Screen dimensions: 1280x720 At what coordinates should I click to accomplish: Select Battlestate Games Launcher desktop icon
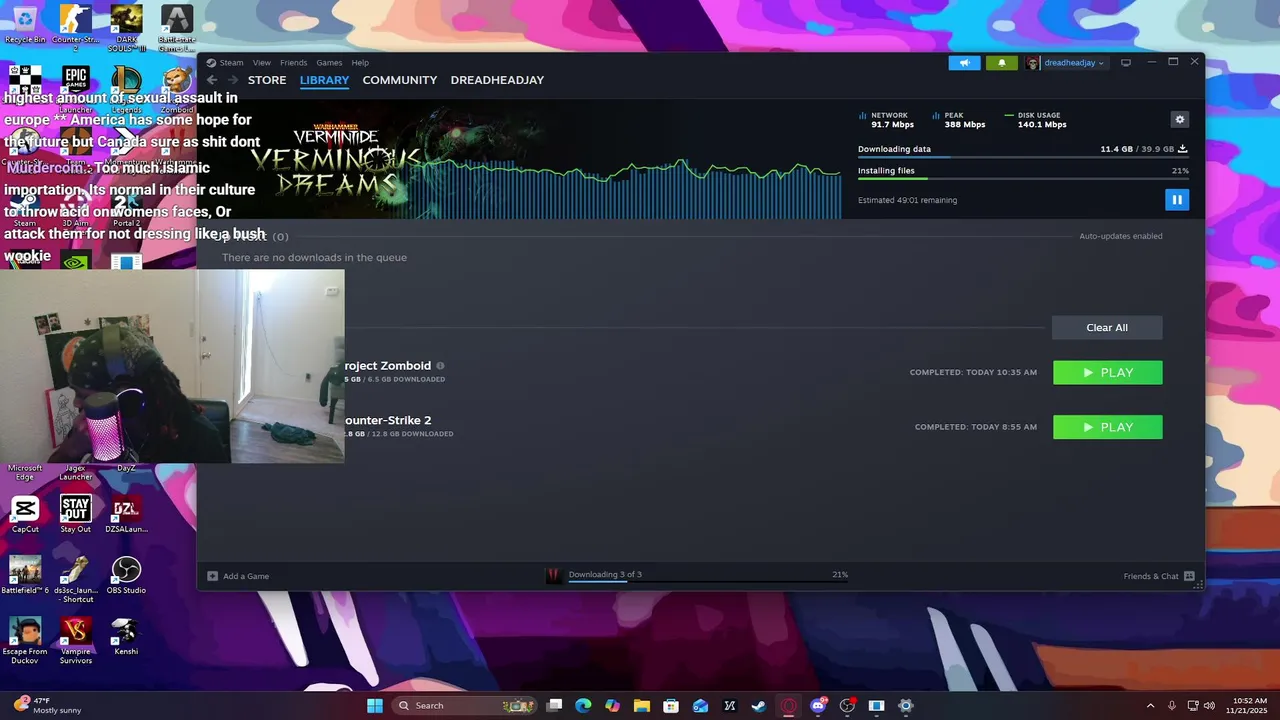click(x=177, y=27)
